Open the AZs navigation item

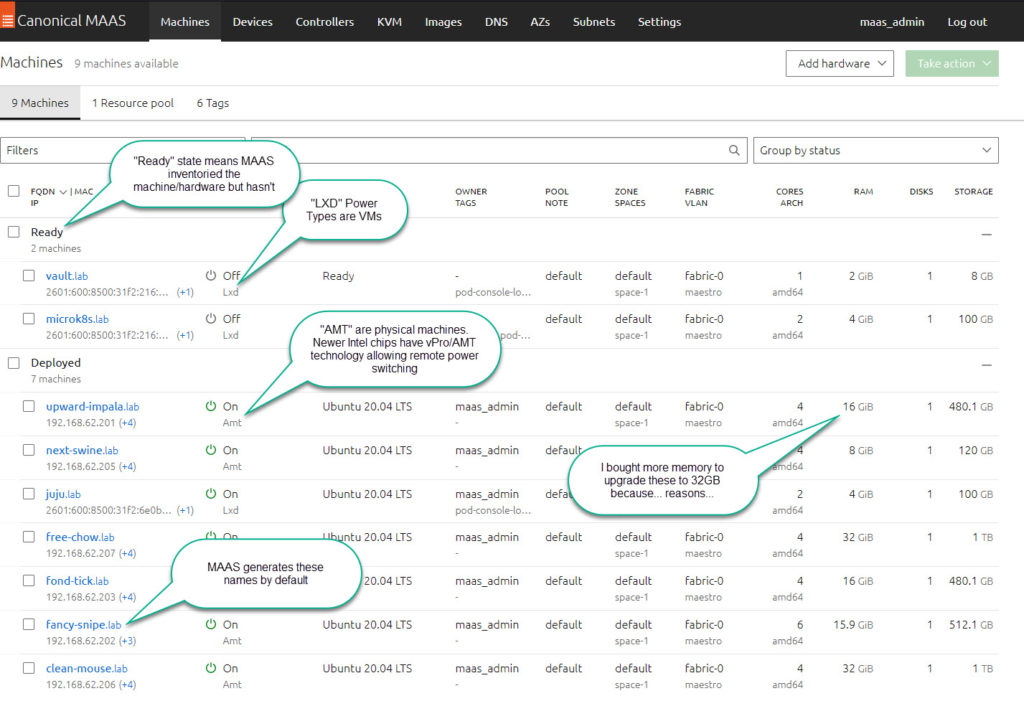pyautogui.click(x=540, y=22)
